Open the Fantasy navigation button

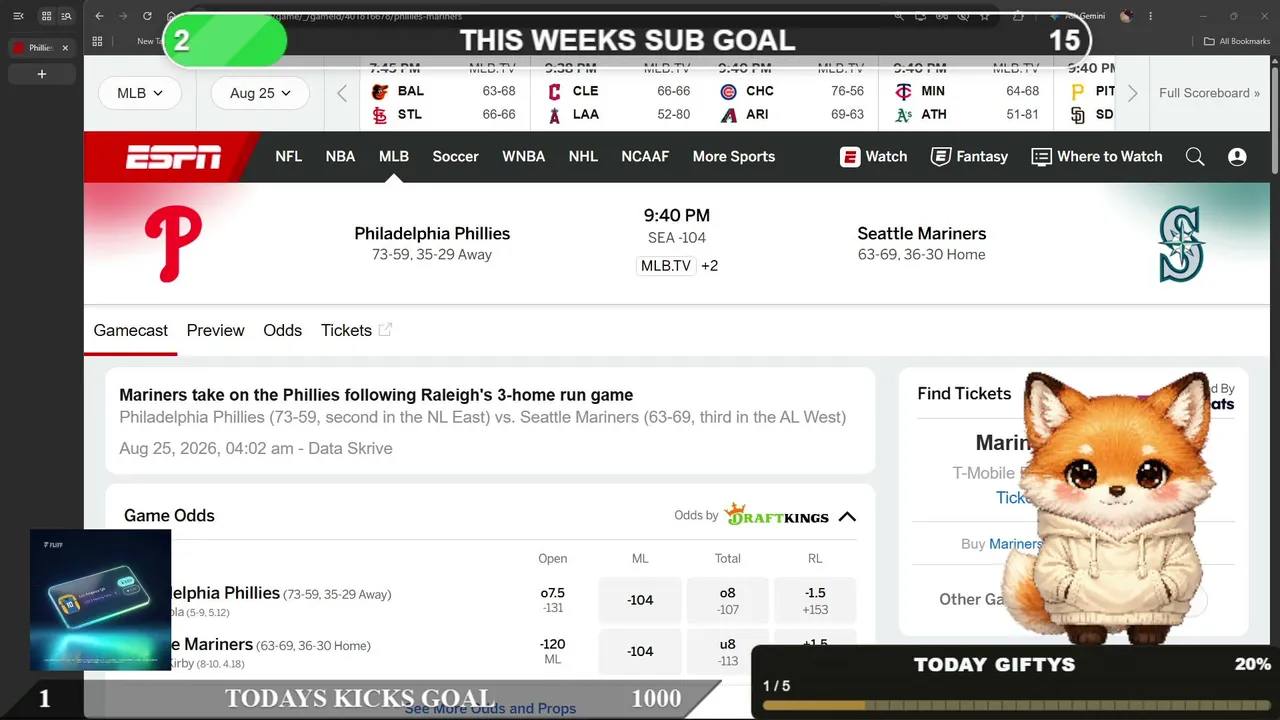tap(969, 156)
